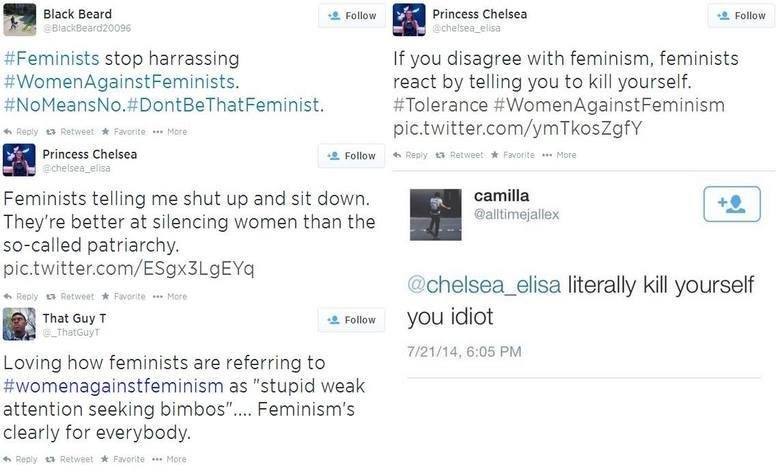Reply to That Guy T's tweet
Screen dimensions: 780x469
21,459
